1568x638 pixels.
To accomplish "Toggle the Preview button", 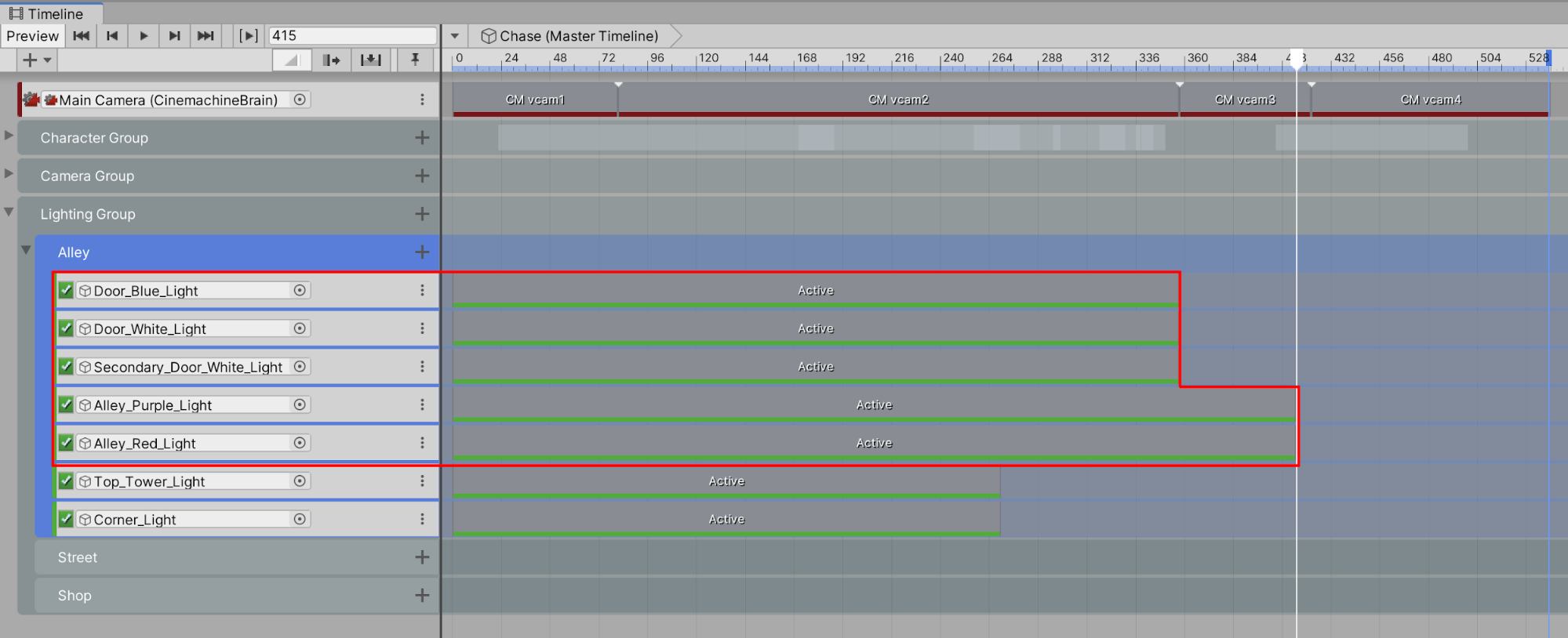I will click(33, 36).
